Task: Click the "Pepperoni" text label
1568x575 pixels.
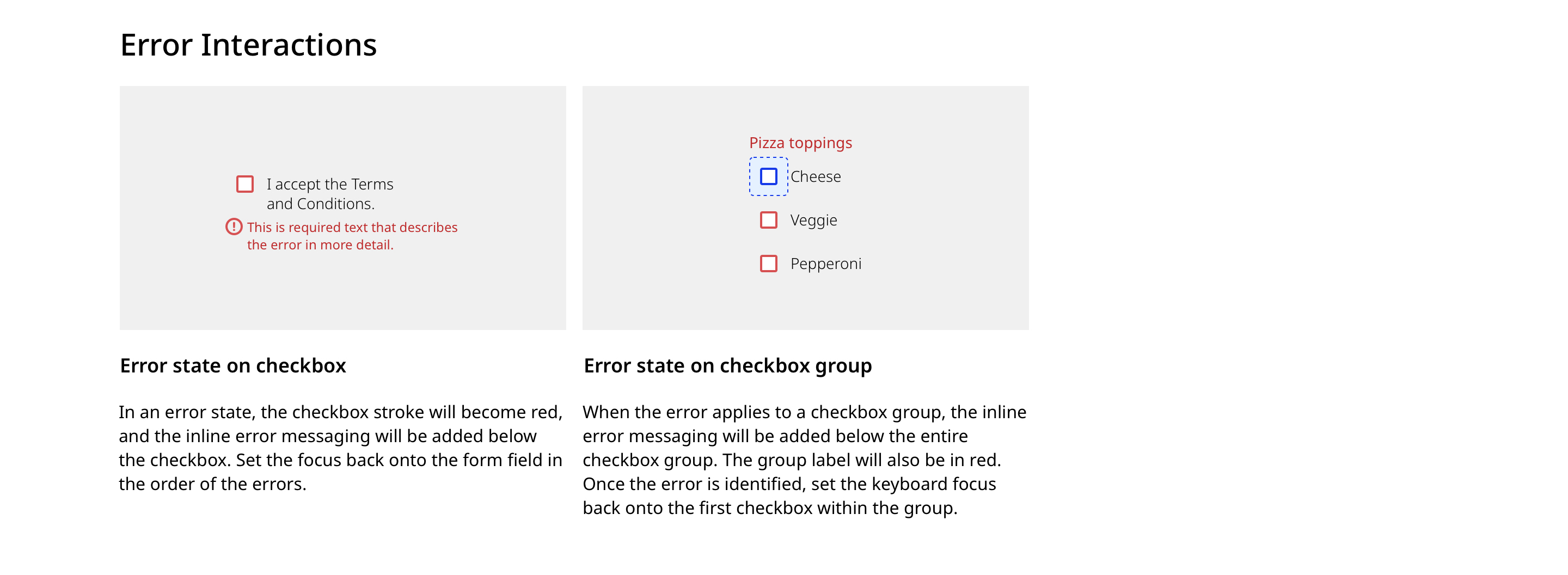Action: (x=825, y=264)
